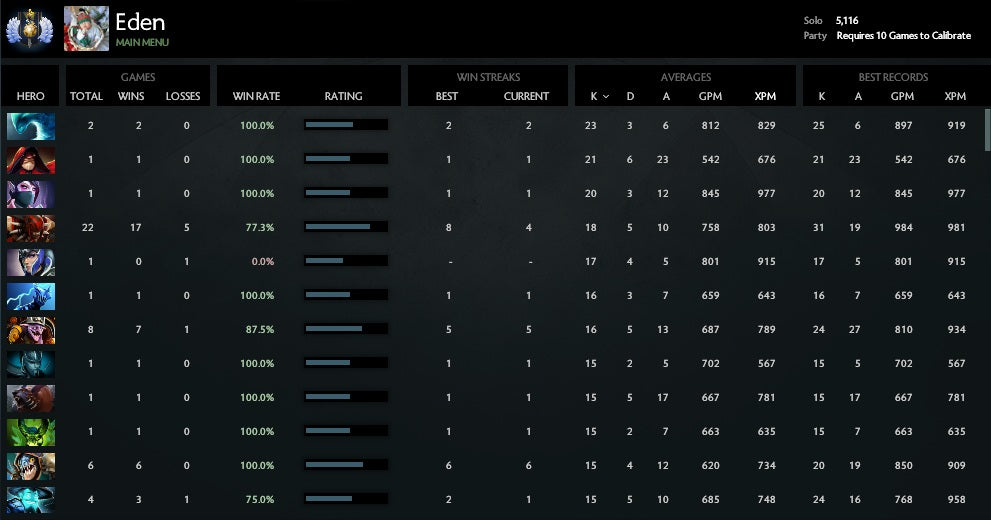Sort by the Averages XPM column header
The height and width of the screenshot is (520, 991).
click(x=765, y=97)
